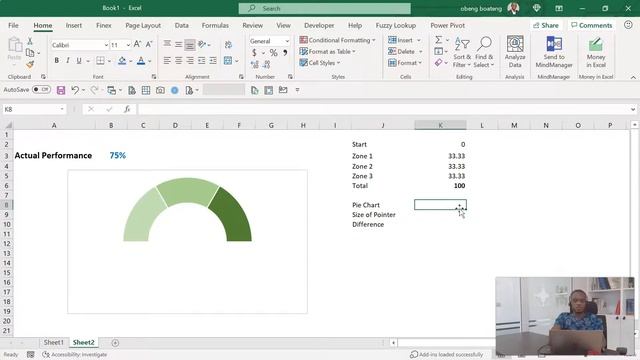
Task: Increase font size with large A icon
Action: click(x=137, y=44)
